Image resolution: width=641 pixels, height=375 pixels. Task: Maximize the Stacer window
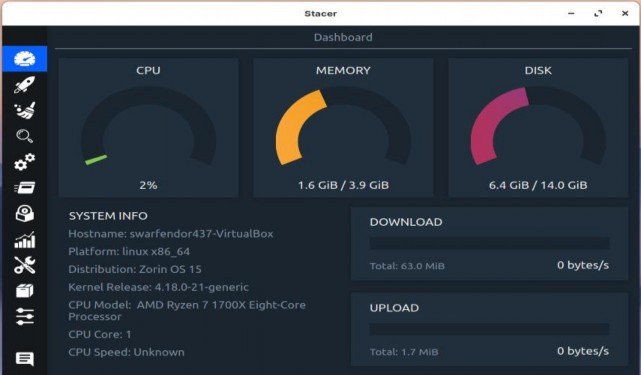[x=598, y=13]
